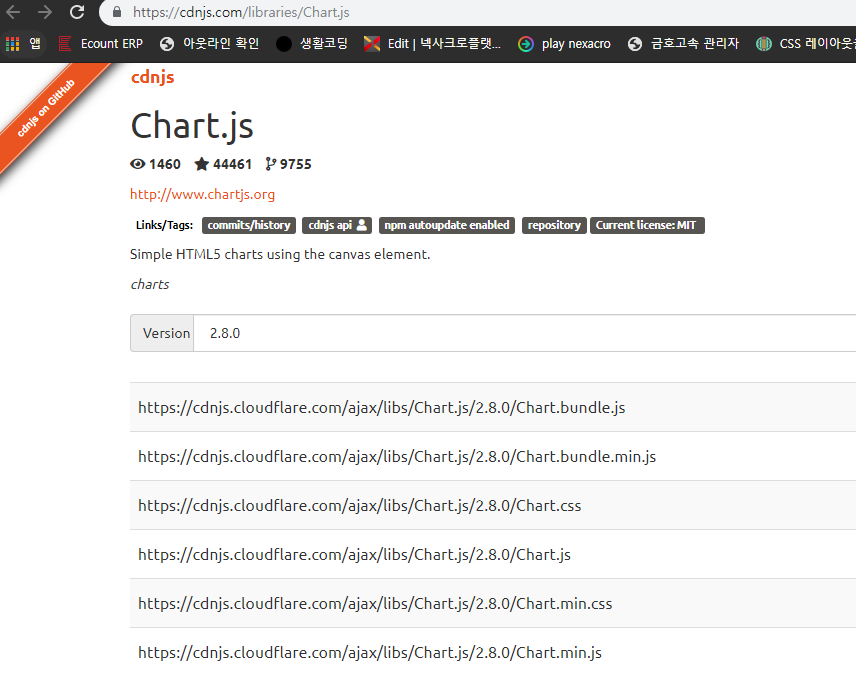Click the Current license: MIT tag
The height and width of the screenshot is (681, 856).
[647, 226]
